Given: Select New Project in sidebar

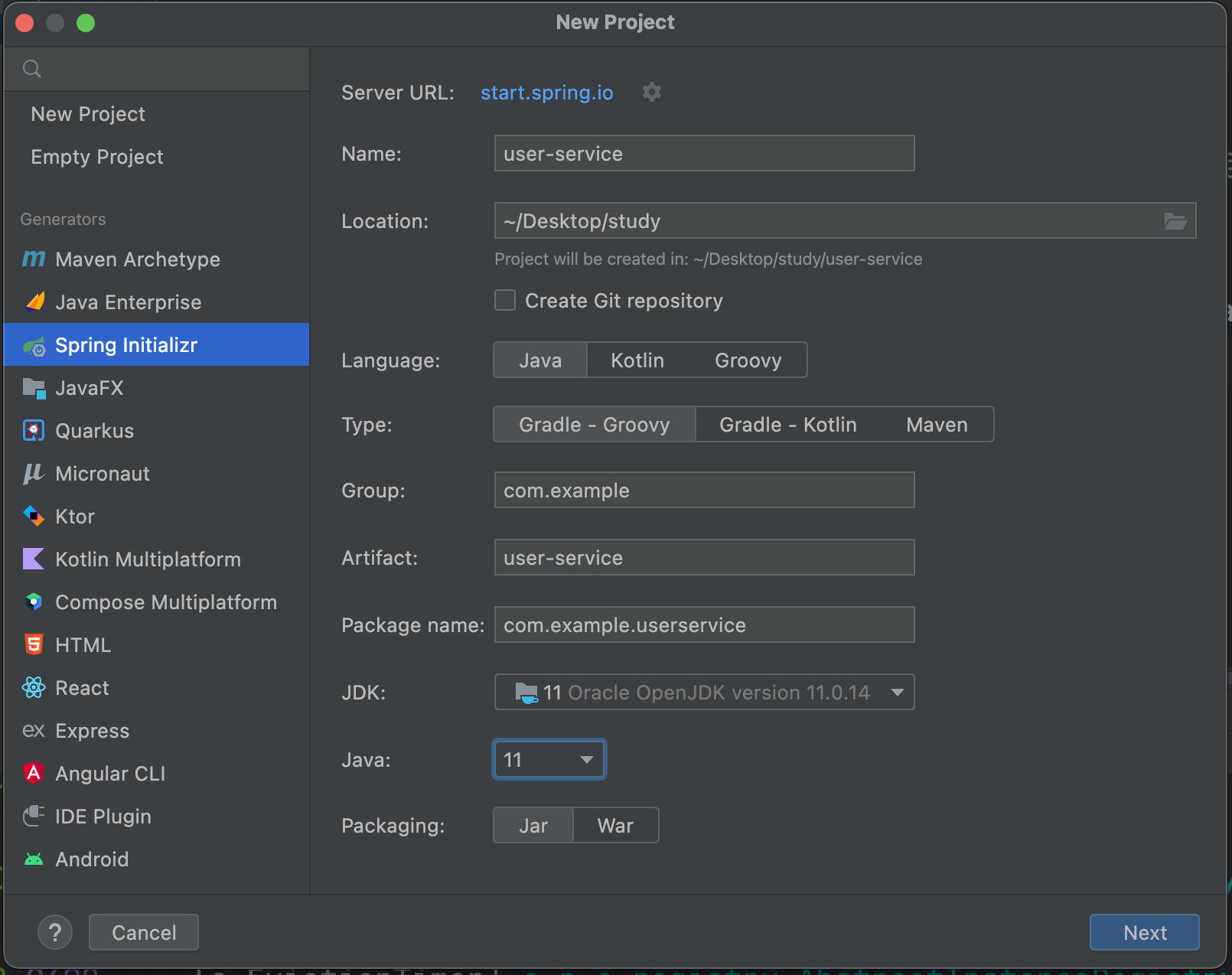Looking at the screenshot, I should point(157,114).
